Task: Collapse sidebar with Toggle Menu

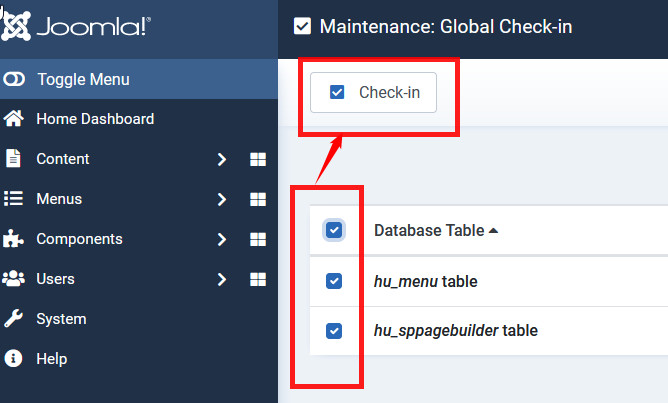Action: (x=83, y=79)
